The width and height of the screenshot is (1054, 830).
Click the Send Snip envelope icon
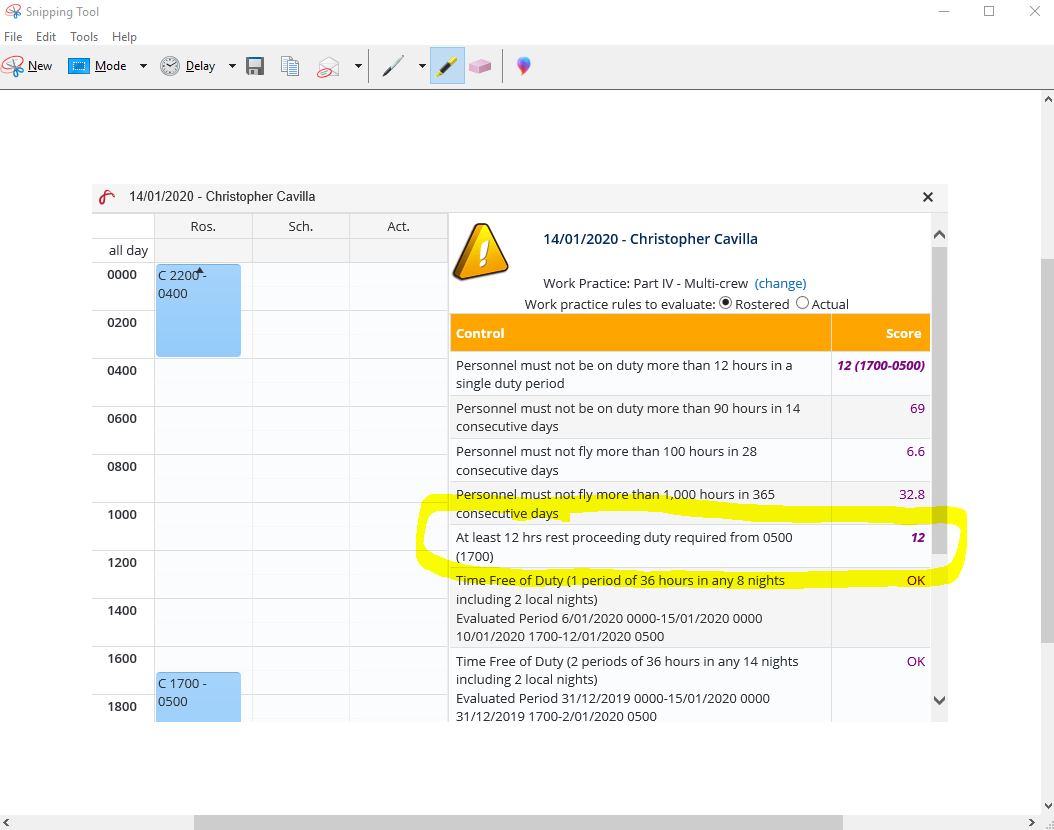pyautogui.click(x=328, y=66)
